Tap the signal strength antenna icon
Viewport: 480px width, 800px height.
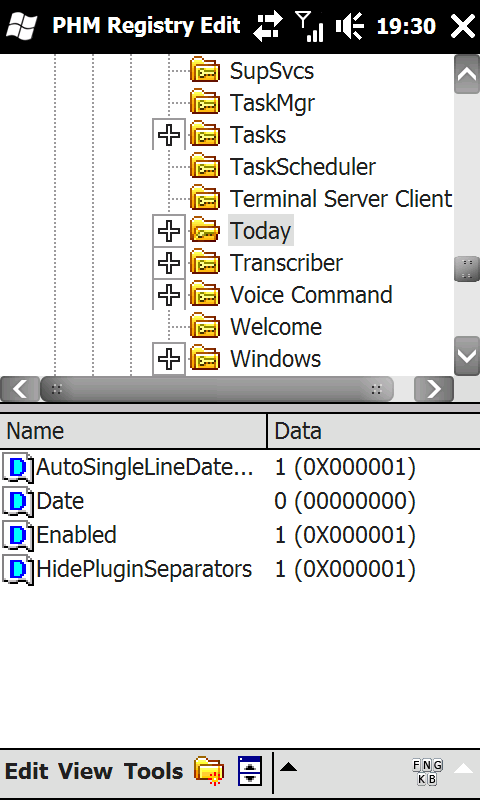coord(310,26)
